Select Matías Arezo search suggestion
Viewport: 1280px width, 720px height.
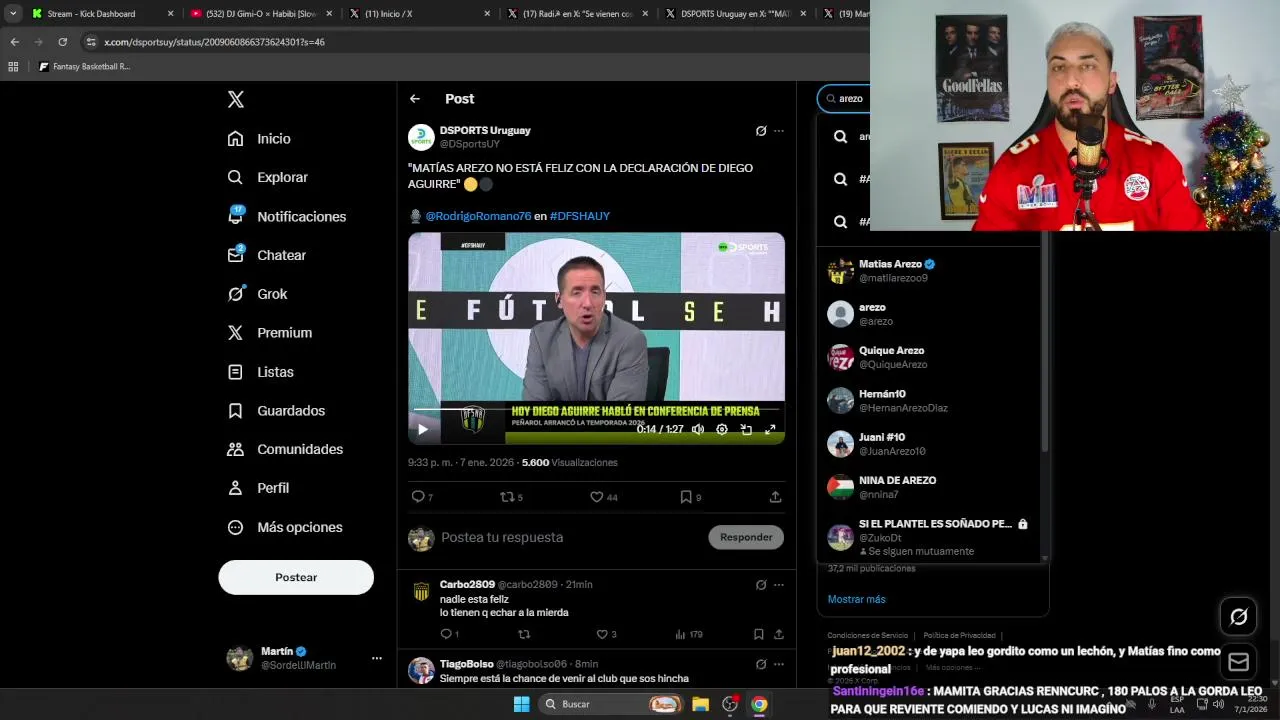tap(930, 271)
